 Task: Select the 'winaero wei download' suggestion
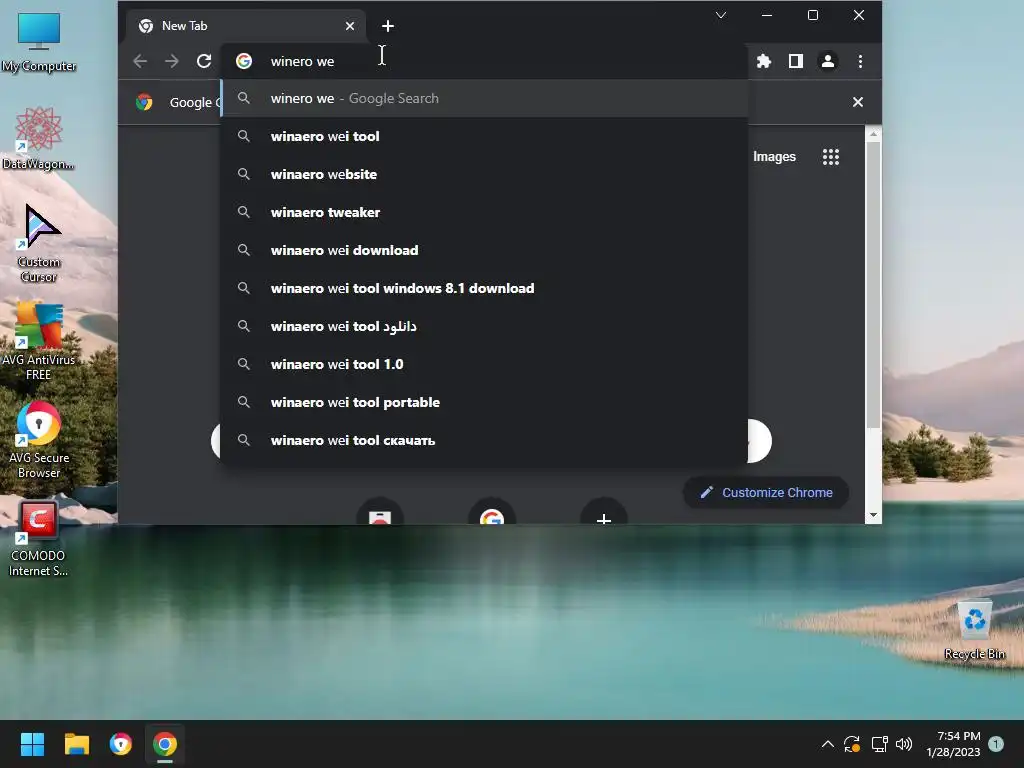484,250
